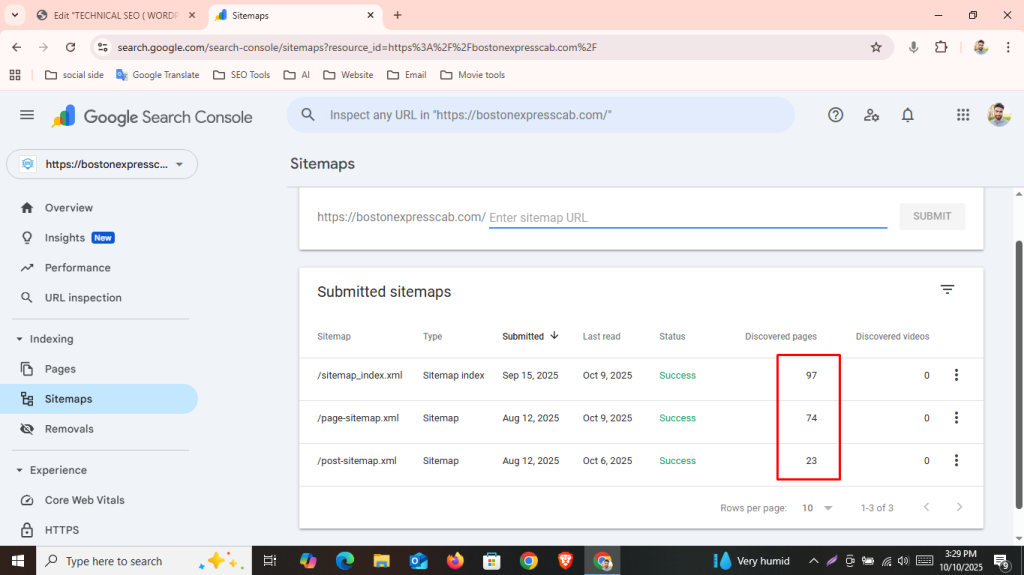Sort by the Submitted column
The image size is (1024, 575).
530,336
